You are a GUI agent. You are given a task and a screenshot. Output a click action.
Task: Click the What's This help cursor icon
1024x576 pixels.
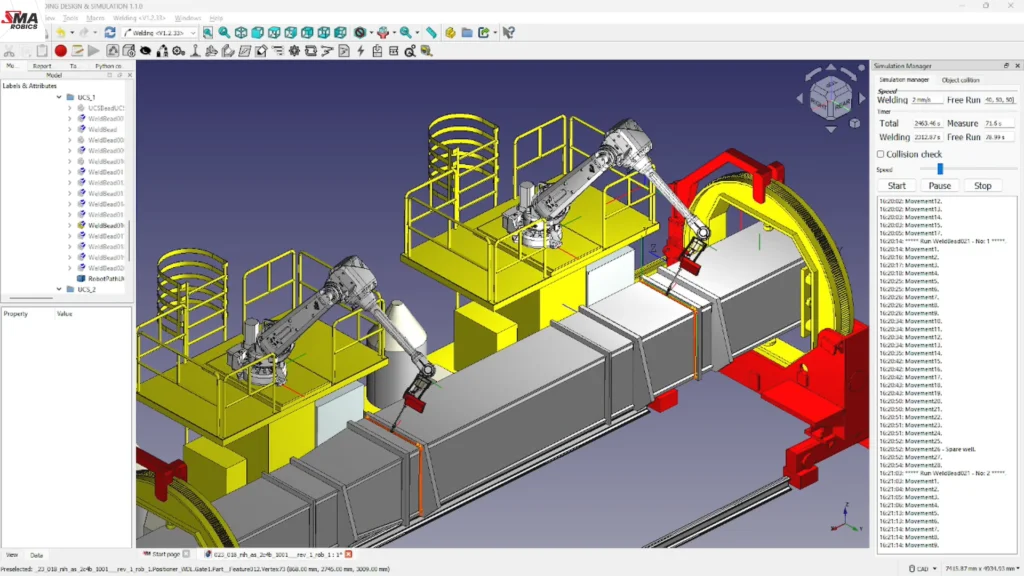point(509,32)
